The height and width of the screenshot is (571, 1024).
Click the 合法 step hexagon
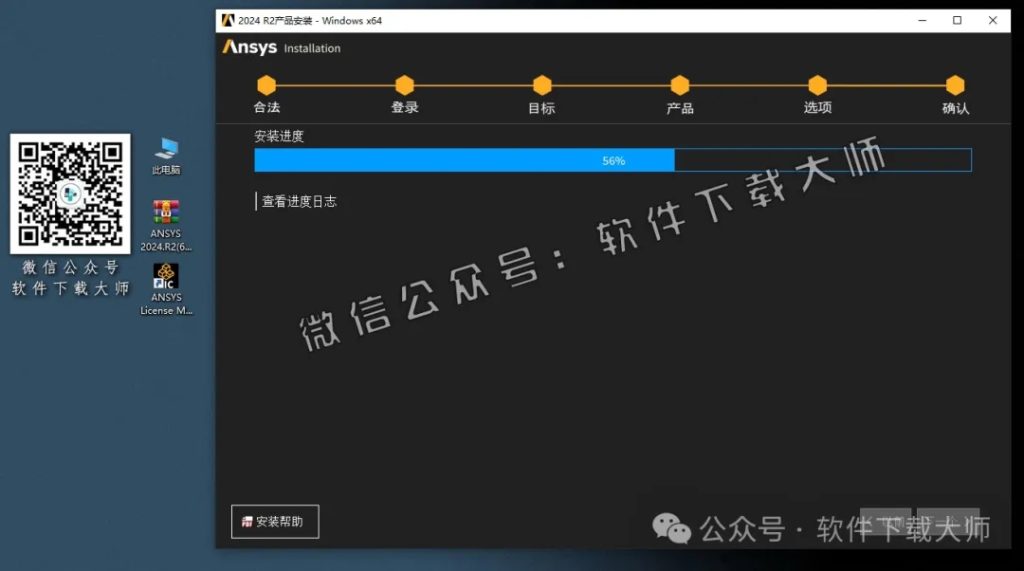pyautogui.click(x=266, y=85)
